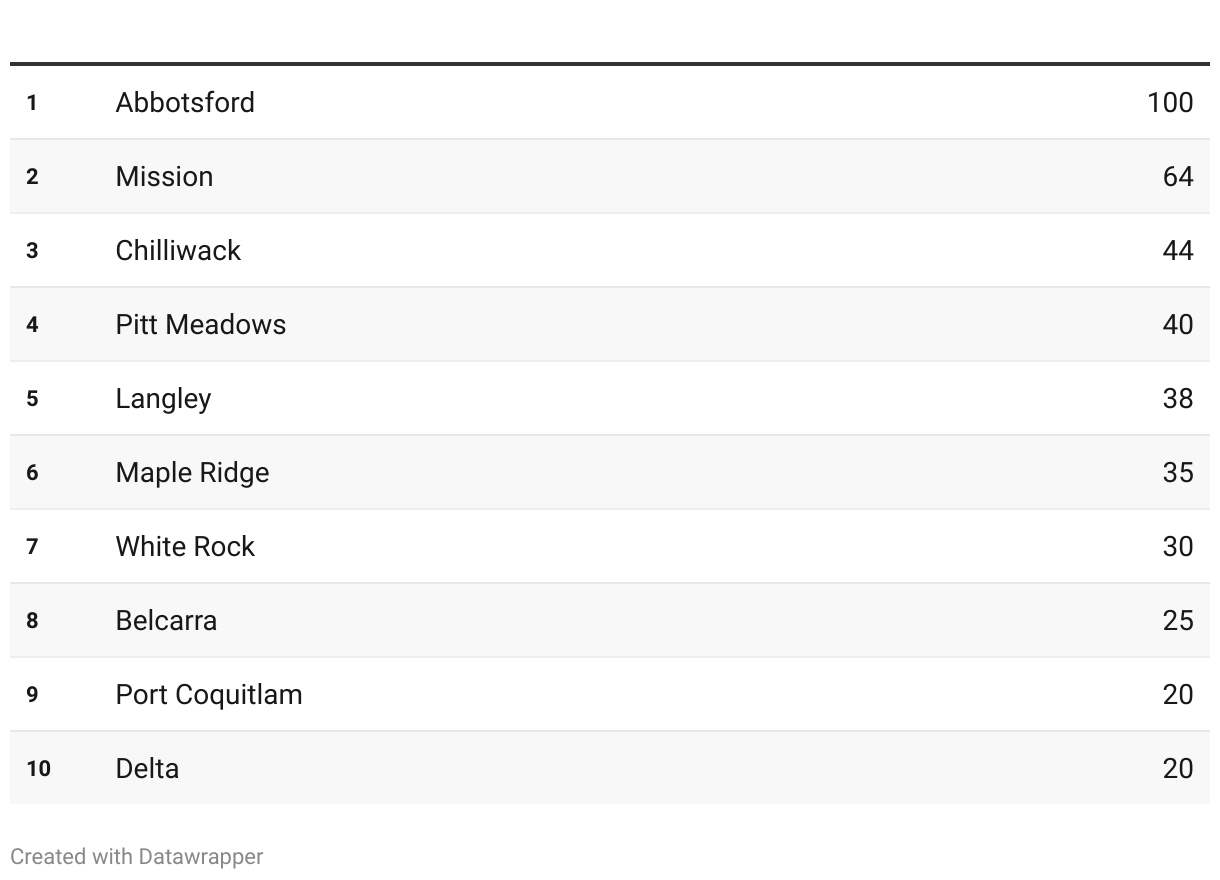This screenshot has width=1220, height=880.
Task: Click the value 25 for Belcarra
Action: 1178,620
